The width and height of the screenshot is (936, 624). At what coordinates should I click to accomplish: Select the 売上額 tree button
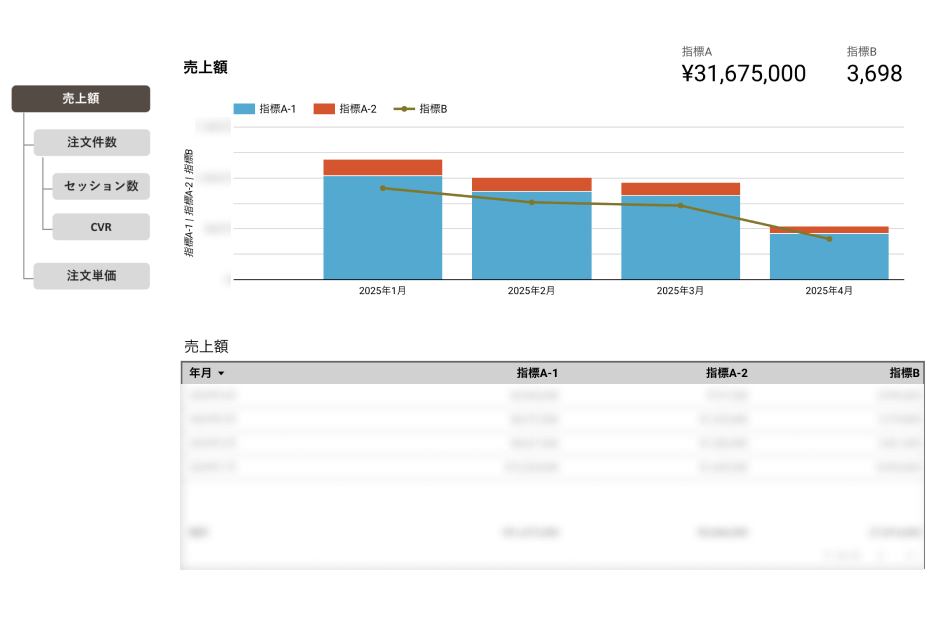(x=81, y=99)
